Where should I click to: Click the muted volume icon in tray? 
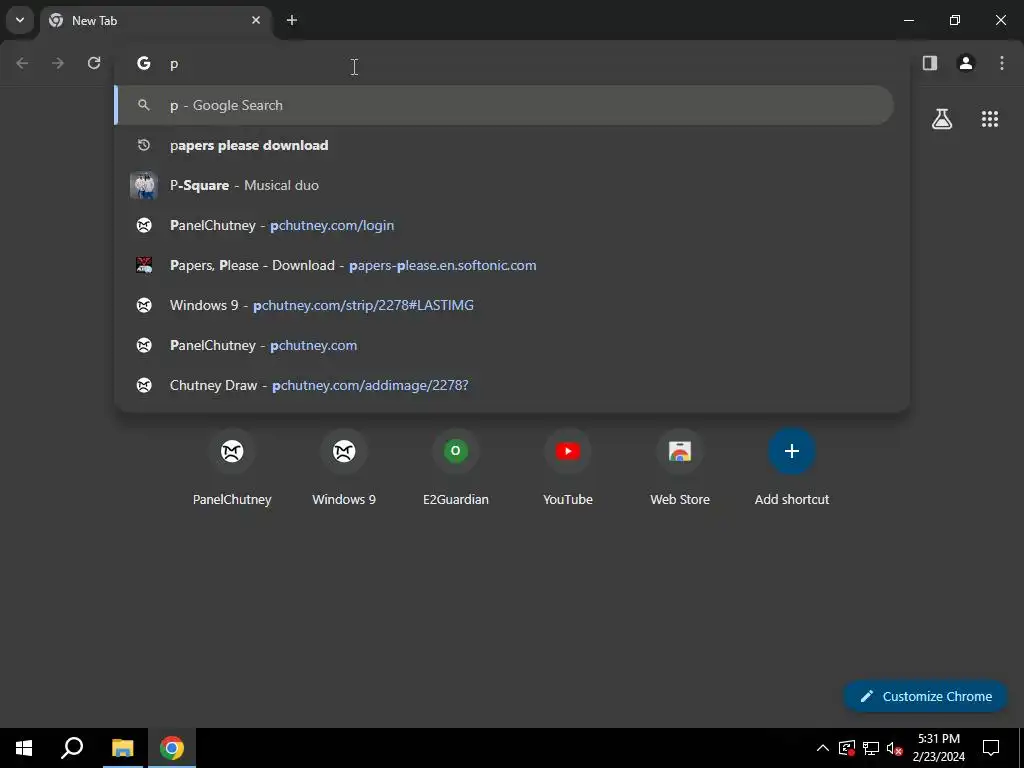(895, 748)
